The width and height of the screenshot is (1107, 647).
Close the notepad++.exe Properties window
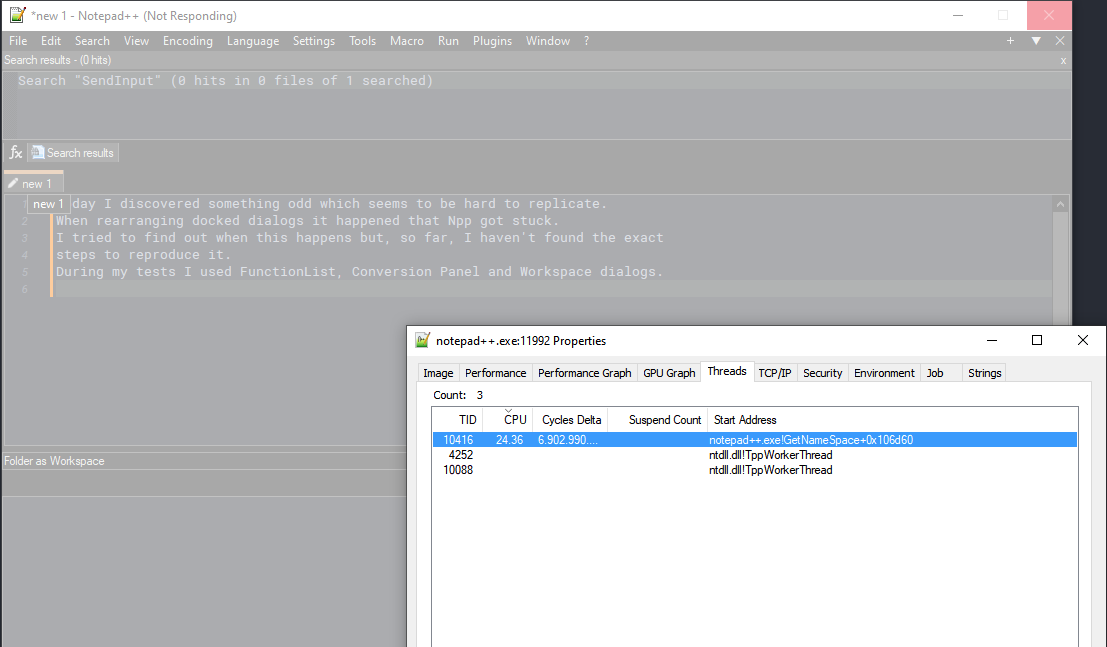click(x=1083, y=340)
